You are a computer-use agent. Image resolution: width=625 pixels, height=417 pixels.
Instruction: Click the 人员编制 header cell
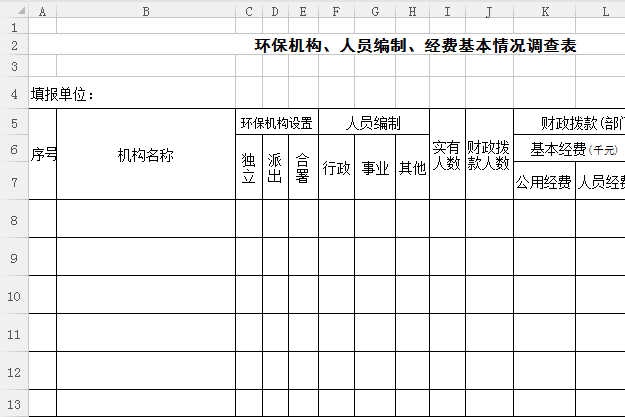click(374, 124)
